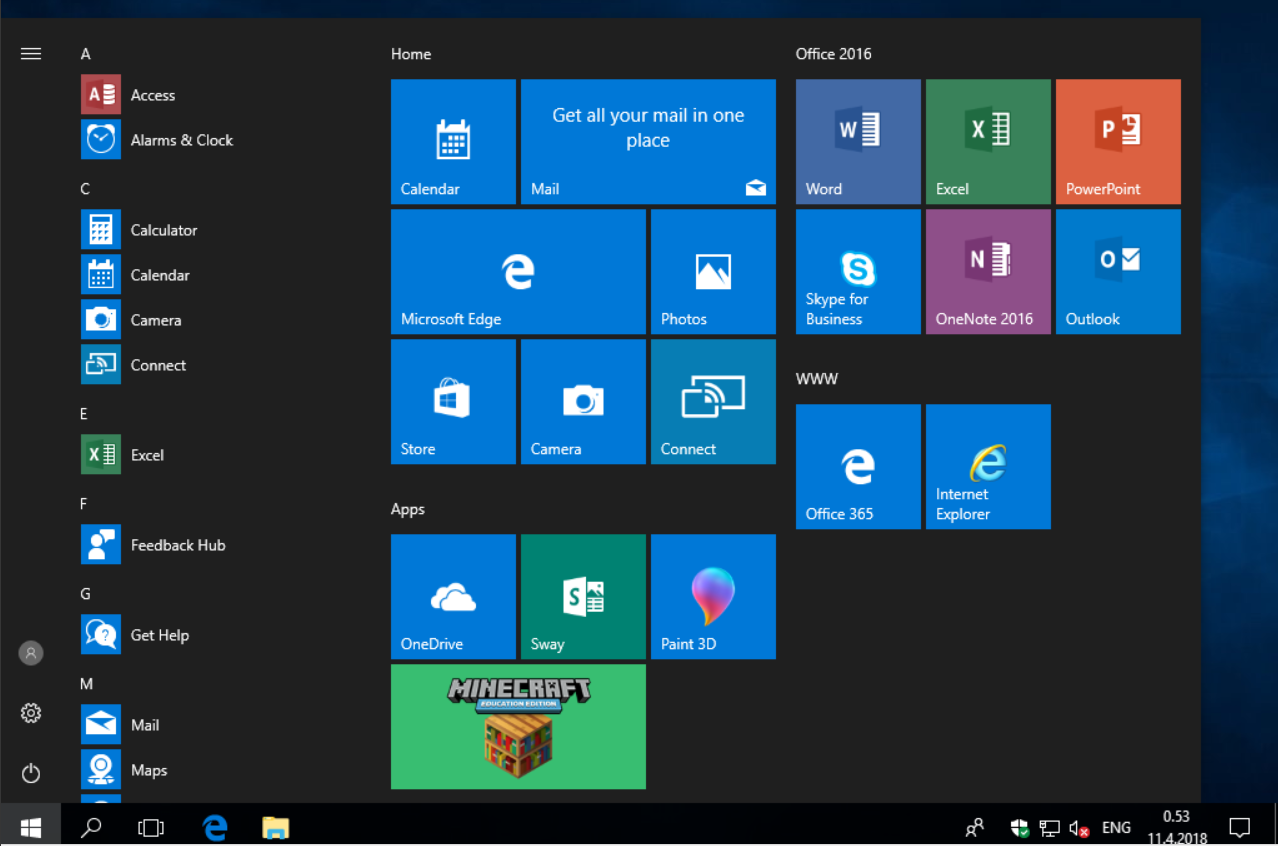Viewport: 1278px width, 846px height.
Task: Open the Word tile in Office 2016
Action: pos(858,142)
